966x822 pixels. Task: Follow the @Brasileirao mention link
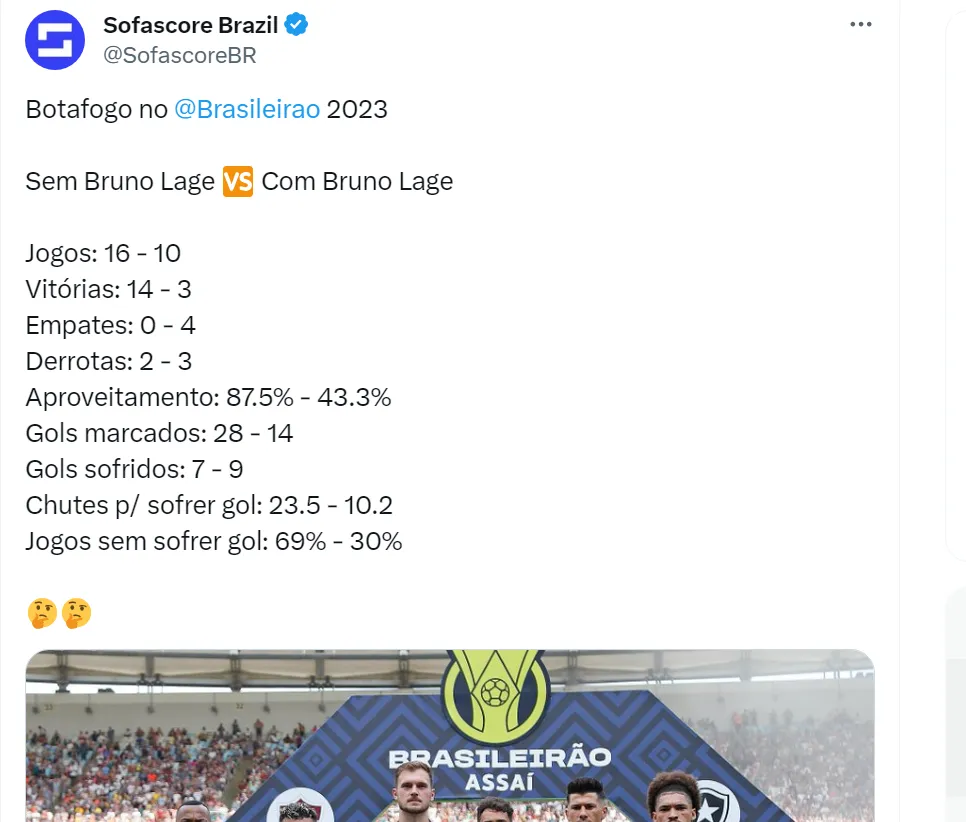(247, 109)
